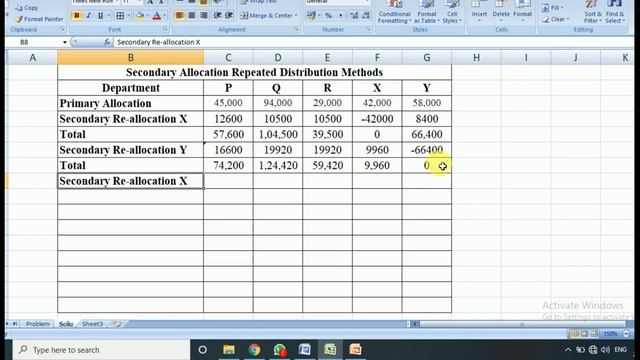Image resolution: width=640 pixels, height=360 pixels.
Task: Open Fill Color dropdown arrow
Action: tap(148, 16)
